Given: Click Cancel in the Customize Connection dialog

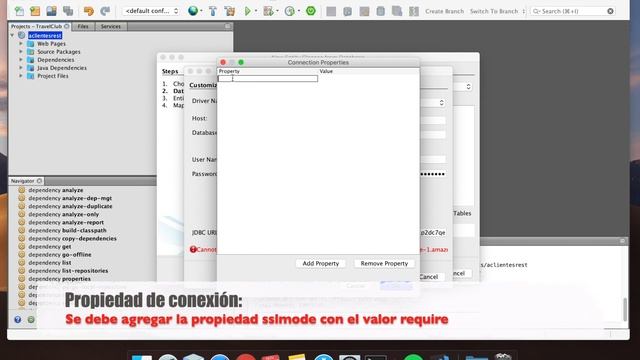Looking at the screenshot, I should (429, 277).
